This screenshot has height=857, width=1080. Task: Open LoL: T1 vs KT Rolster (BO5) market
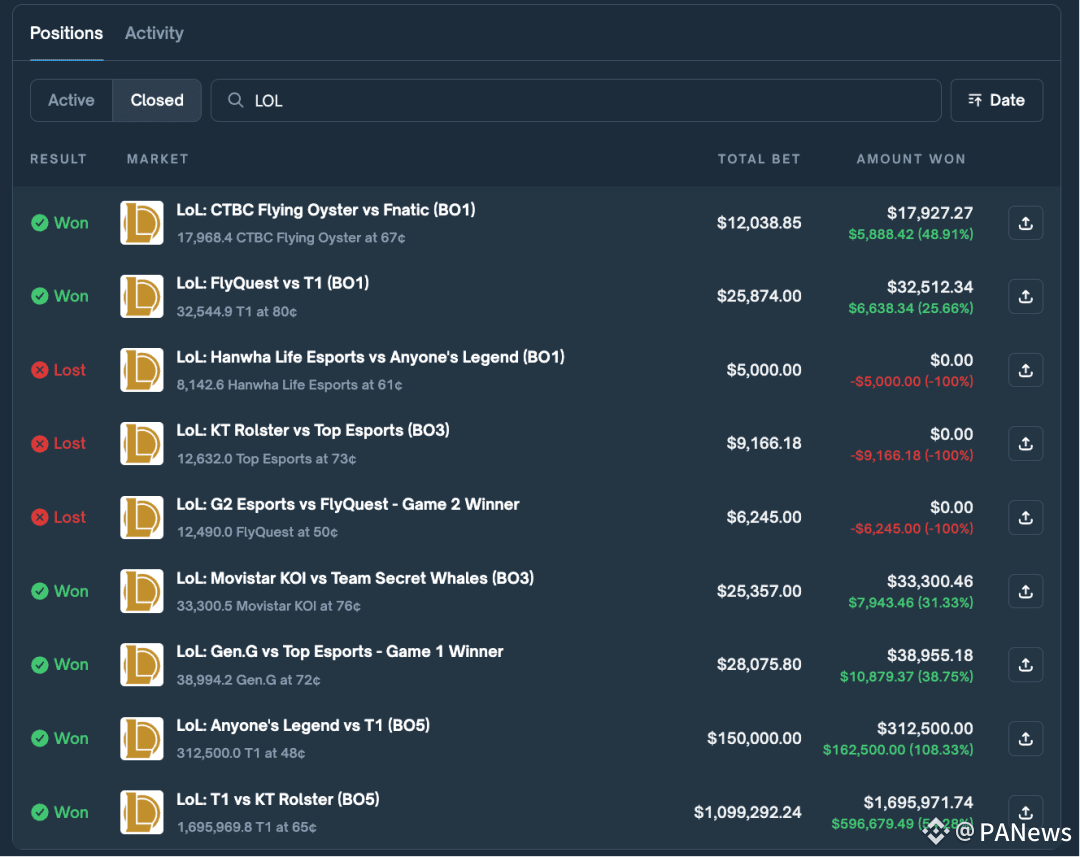[x=278, y=799]
